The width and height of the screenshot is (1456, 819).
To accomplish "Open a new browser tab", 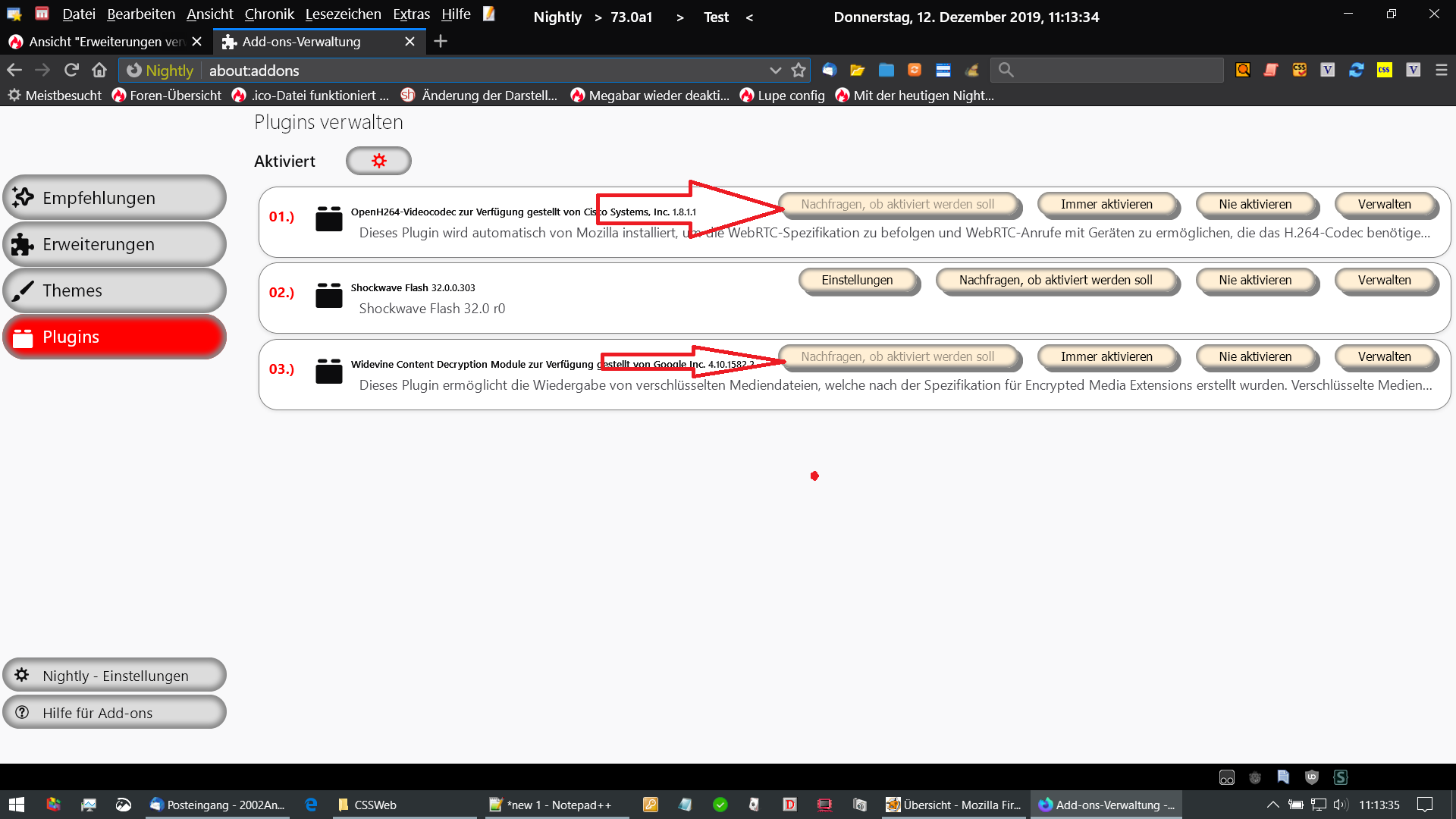I will (x=441, y=42).
